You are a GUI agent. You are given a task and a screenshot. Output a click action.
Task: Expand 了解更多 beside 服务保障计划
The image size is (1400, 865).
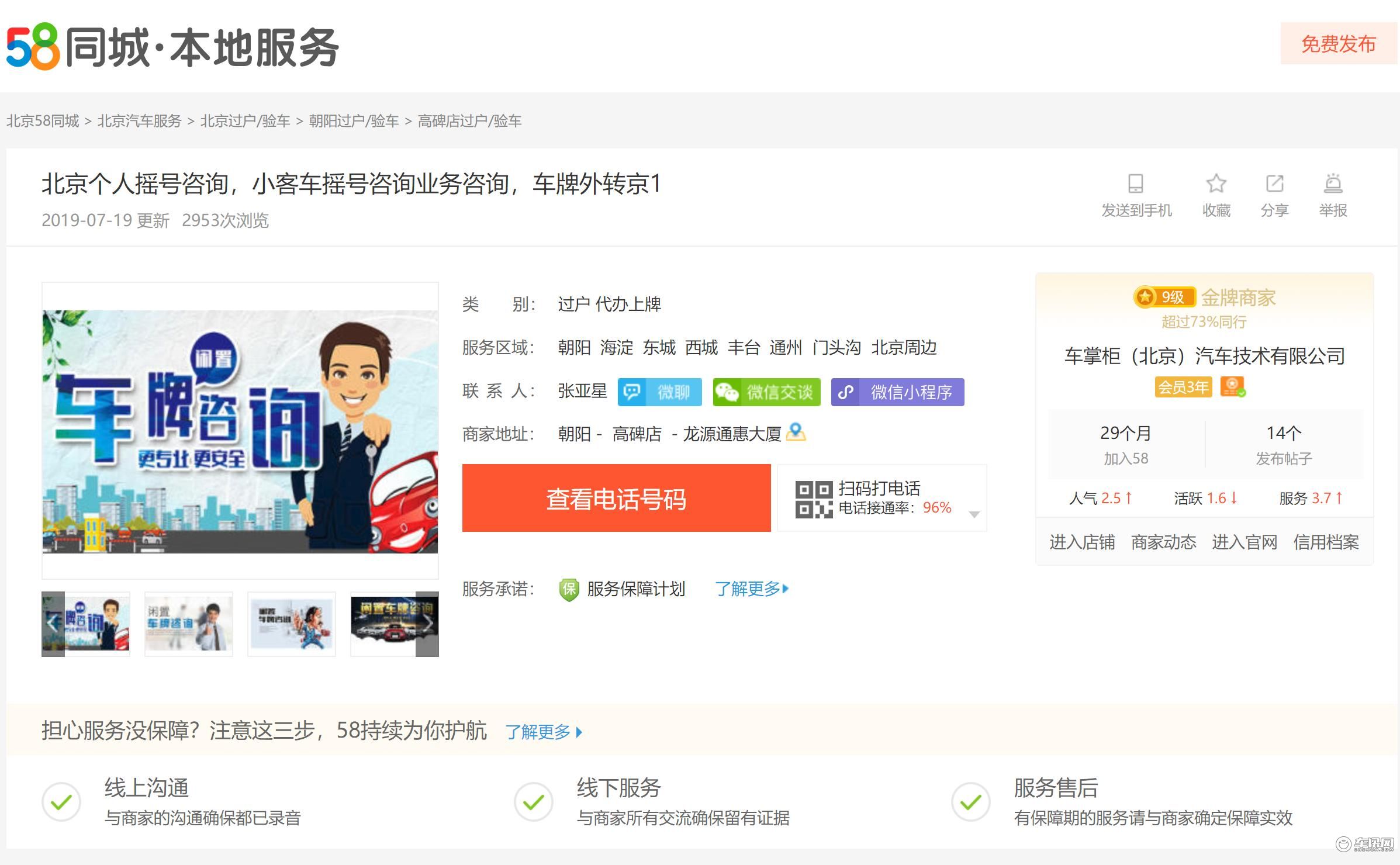coord(752,589)
